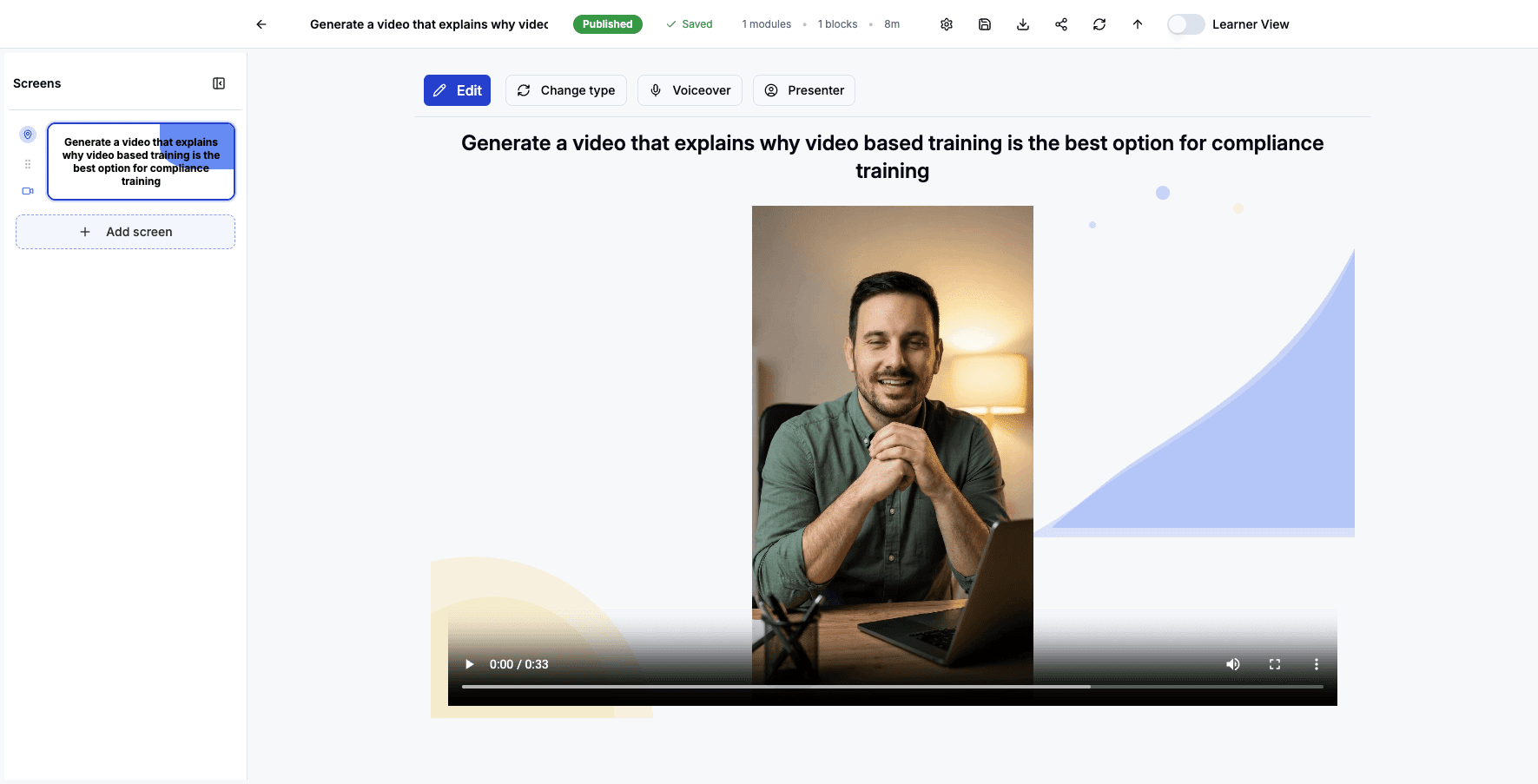Viewport: 1538px width, 784px height.
Task: Enable Learner View
Action: tap(1185, 24)
